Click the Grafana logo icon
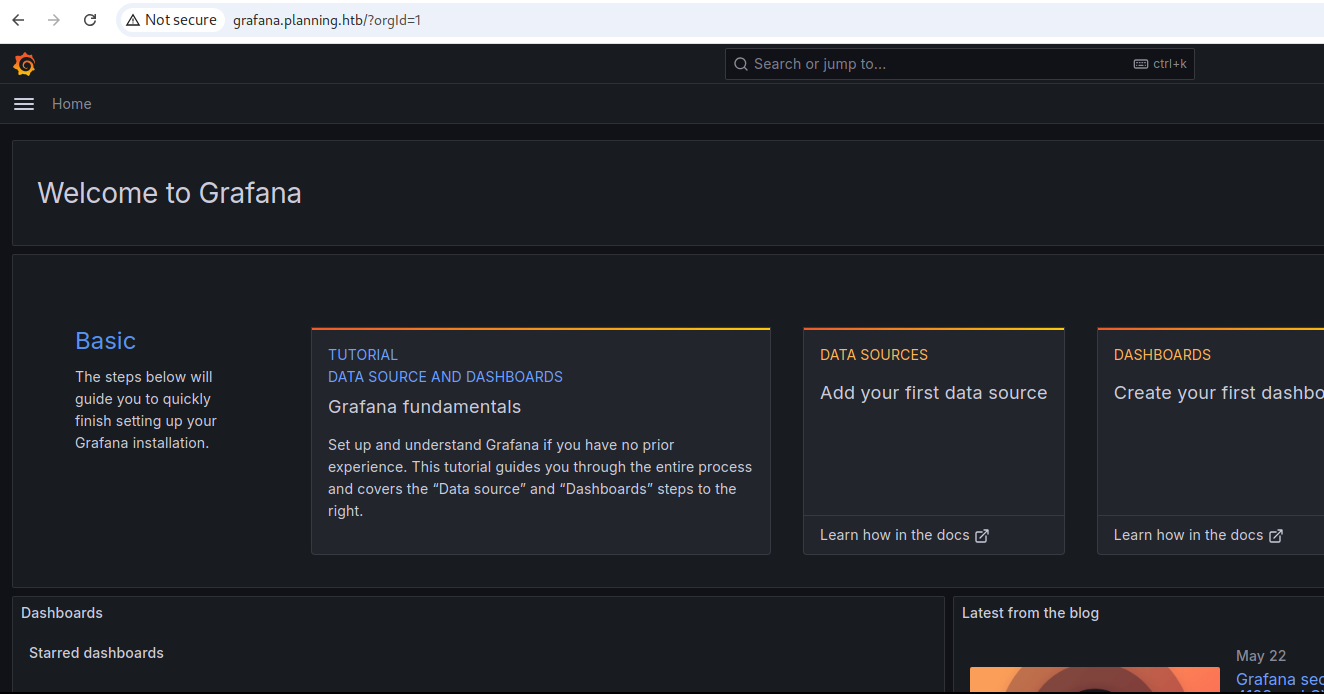Image resolution: width=1324 pixels, height=694 pixels. [x=24, y=65]
